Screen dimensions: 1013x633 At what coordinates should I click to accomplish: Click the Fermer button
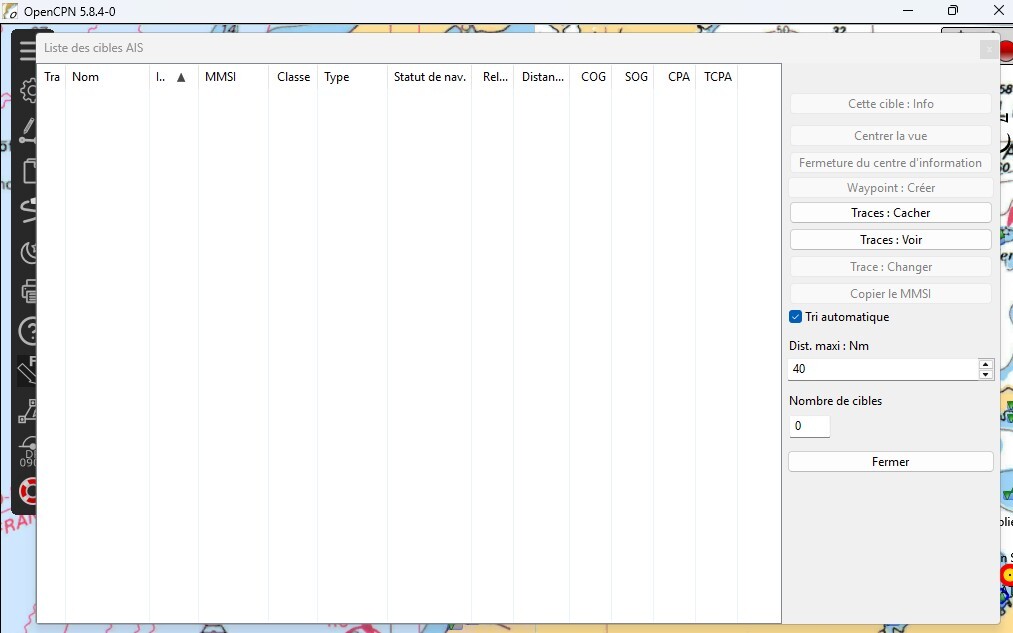click(890, 462)
